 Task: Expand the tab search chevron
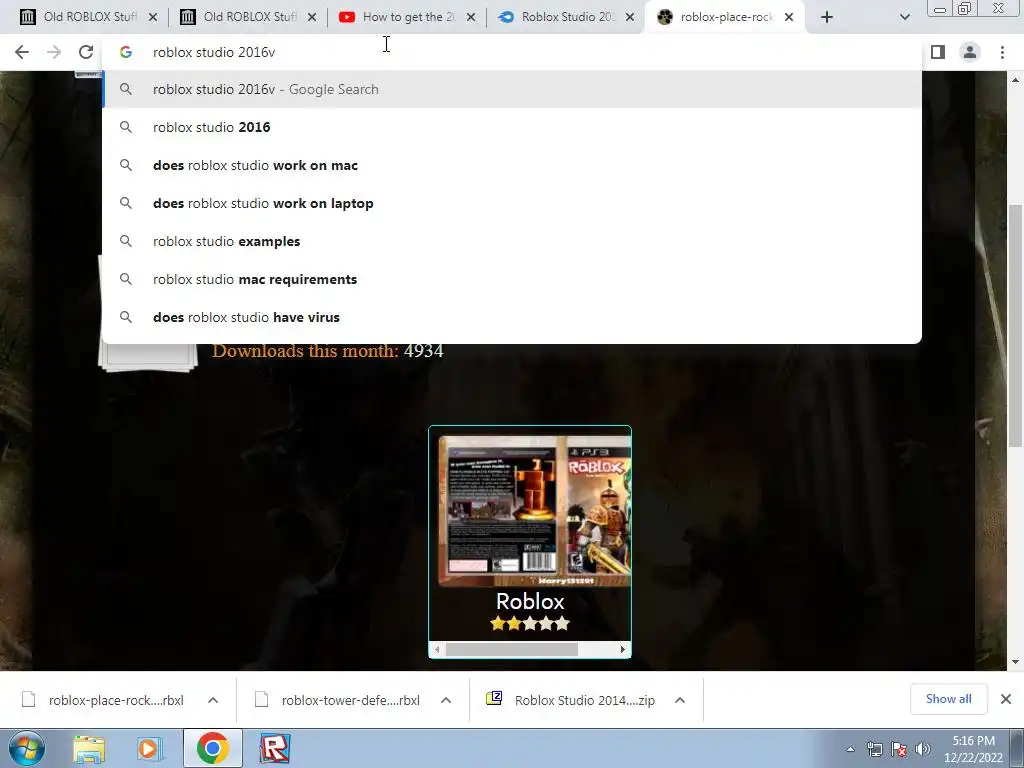point(904,18)
